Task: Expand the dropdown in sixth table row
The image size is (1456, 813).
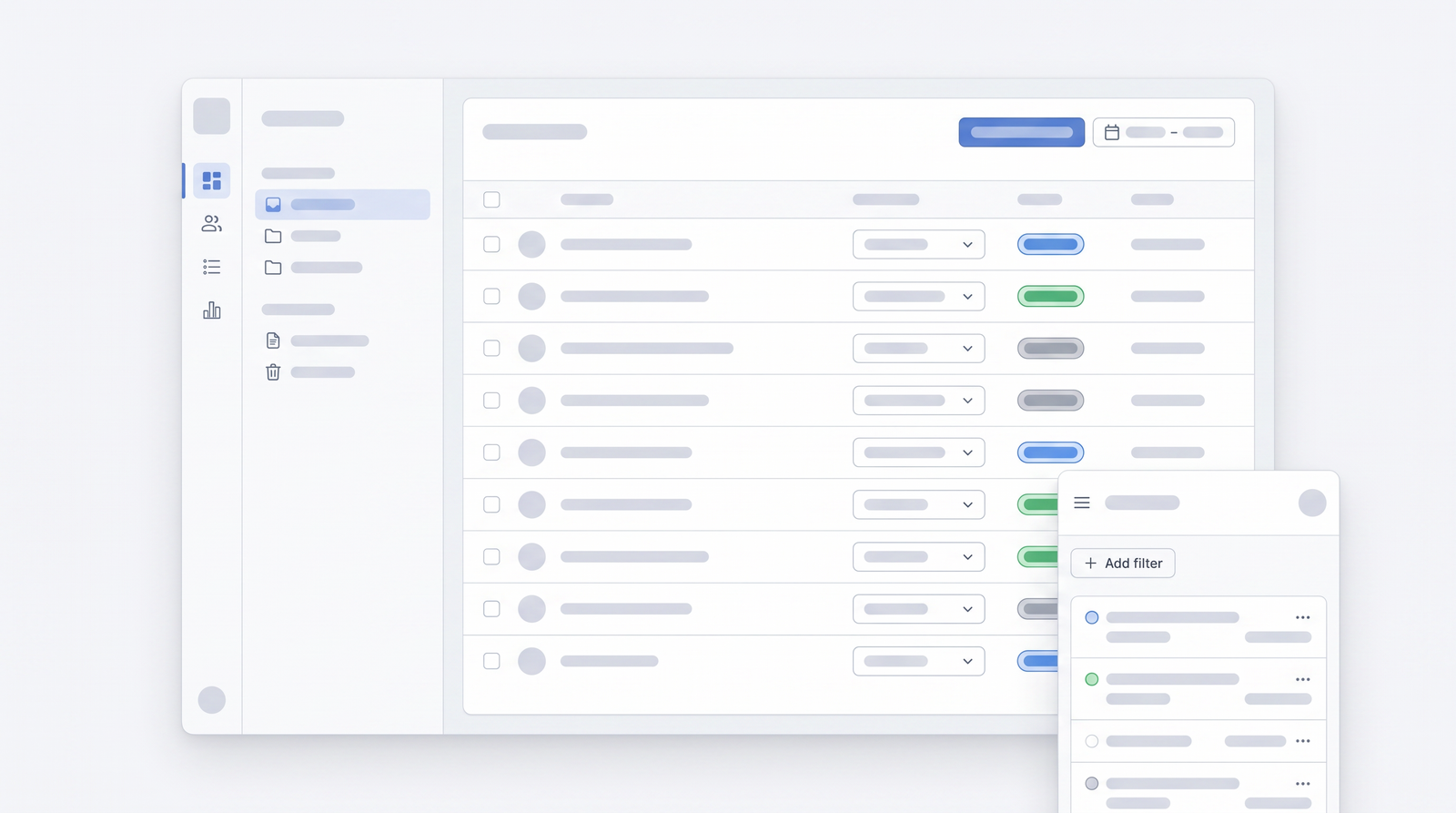Action: coord(918,504)
